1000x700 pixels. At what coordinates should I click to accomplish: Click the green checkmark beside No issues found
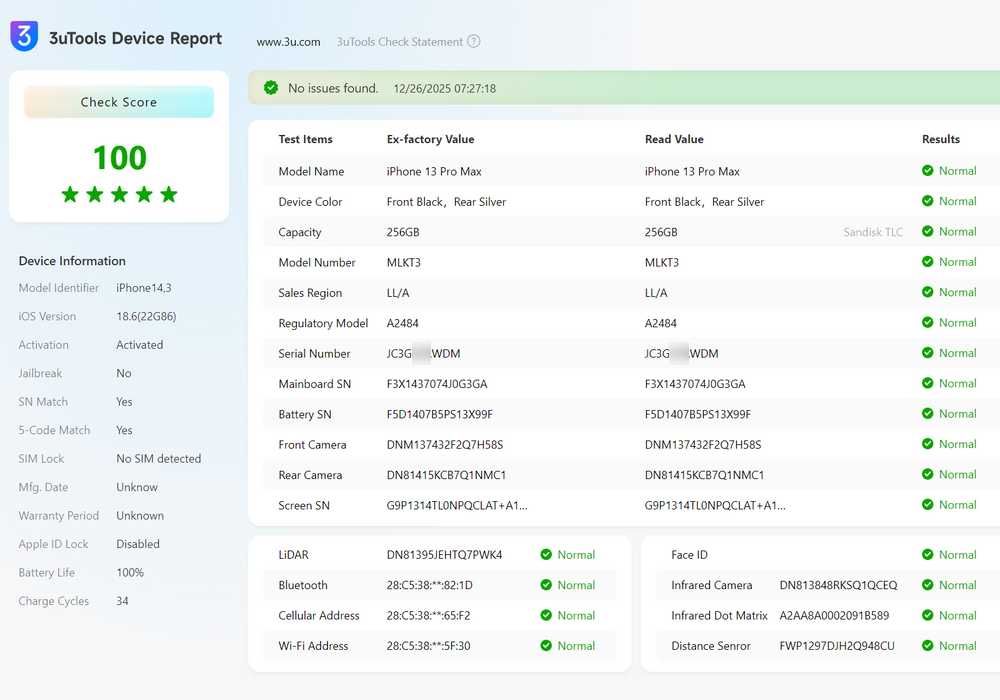[271, 88]
